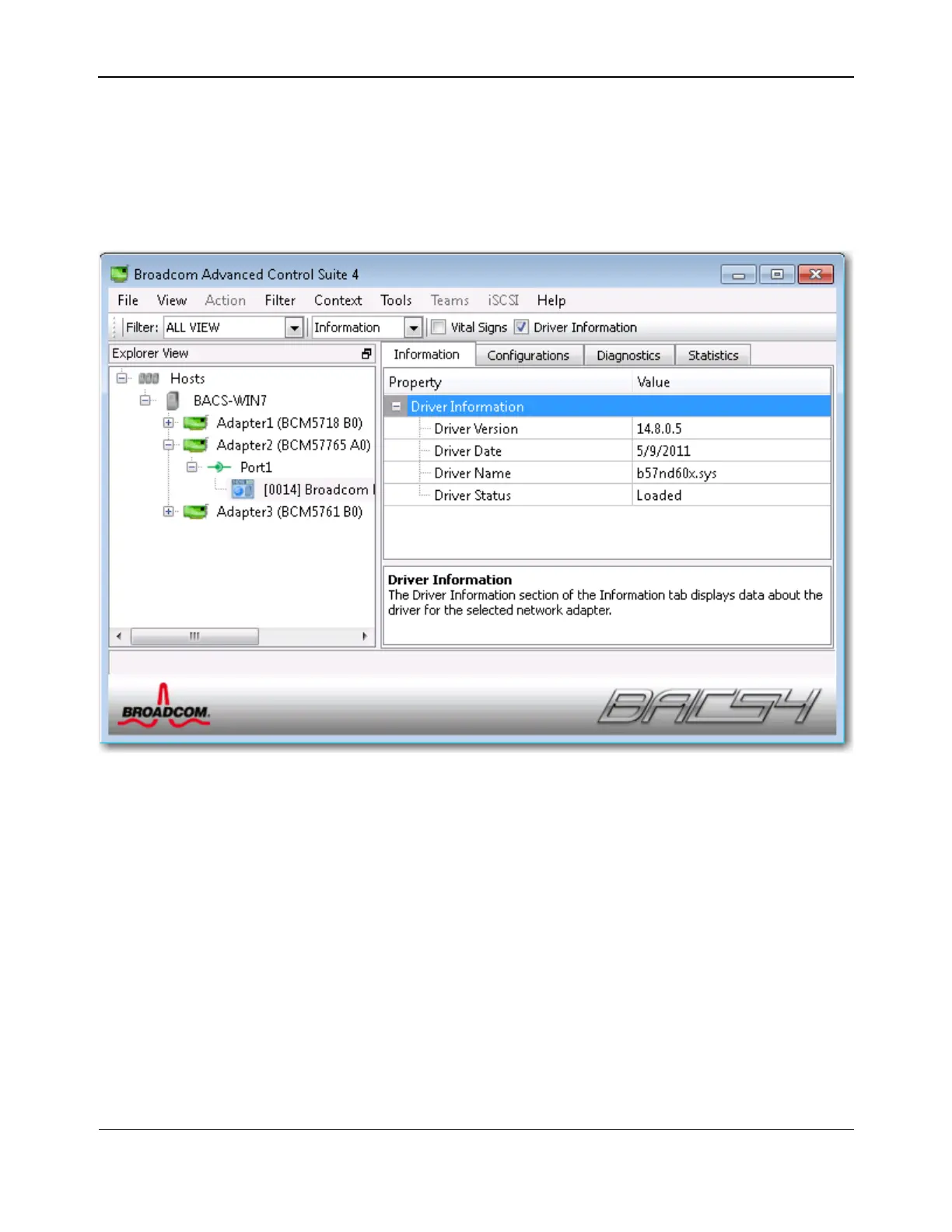Open the Action menu
The height and width of the screenshot is (1232, 952).
(226, 300)
